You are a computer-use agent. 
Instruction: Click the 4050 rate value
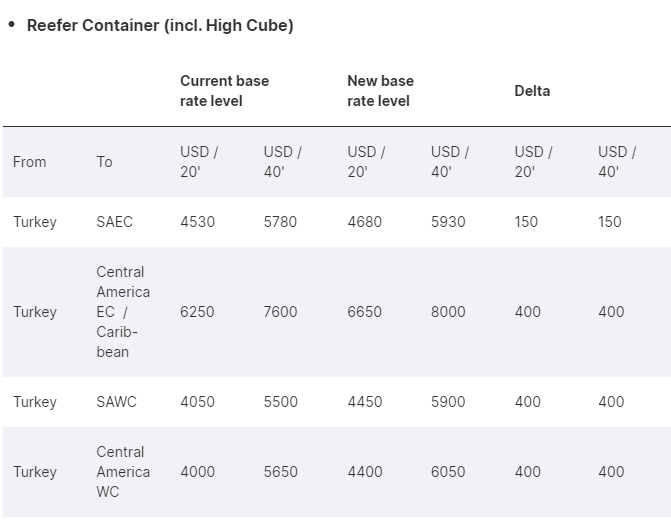click(x=197, y=402)
